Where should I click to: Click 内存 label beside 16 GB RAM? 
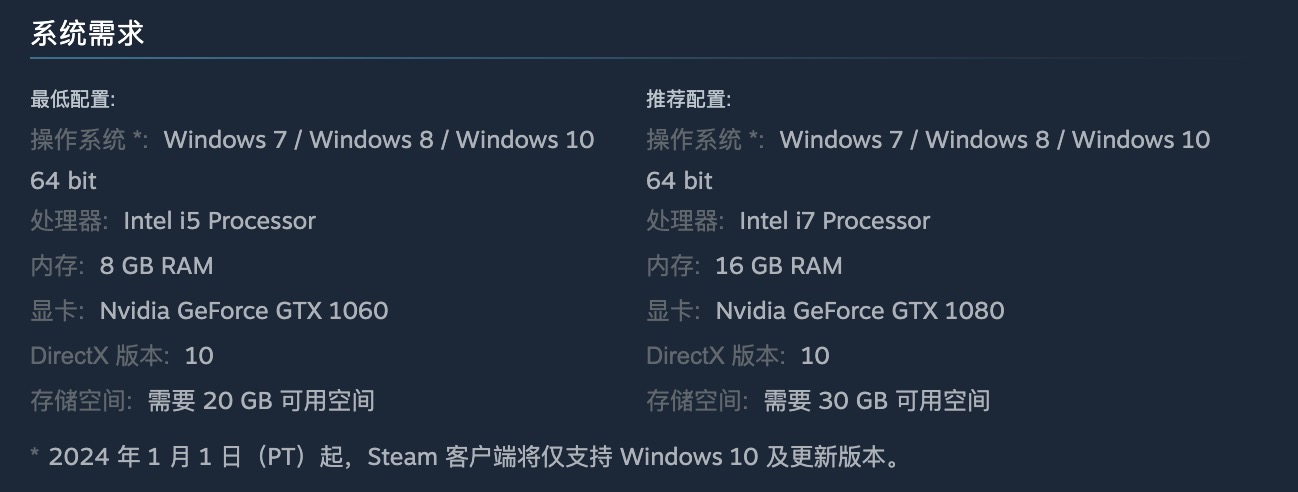(671, 266)
